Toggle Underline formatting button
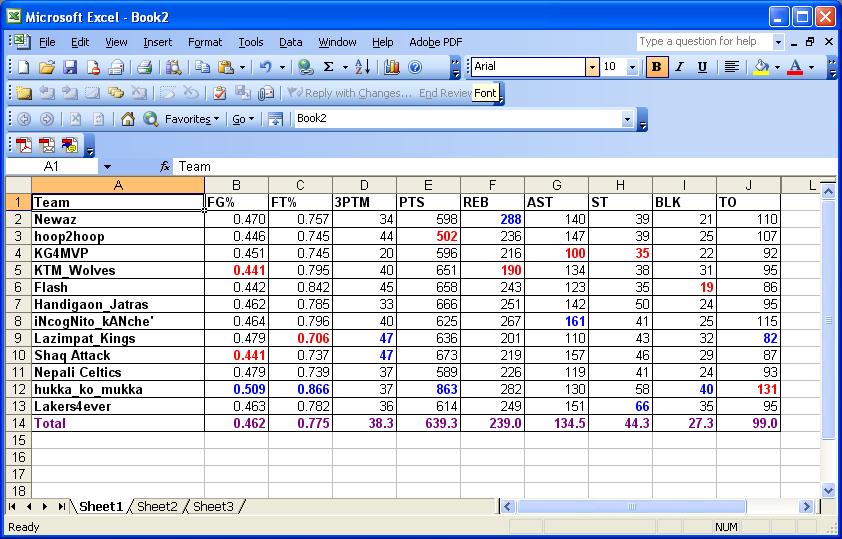 pyautogui.click(x=702, y=67)
